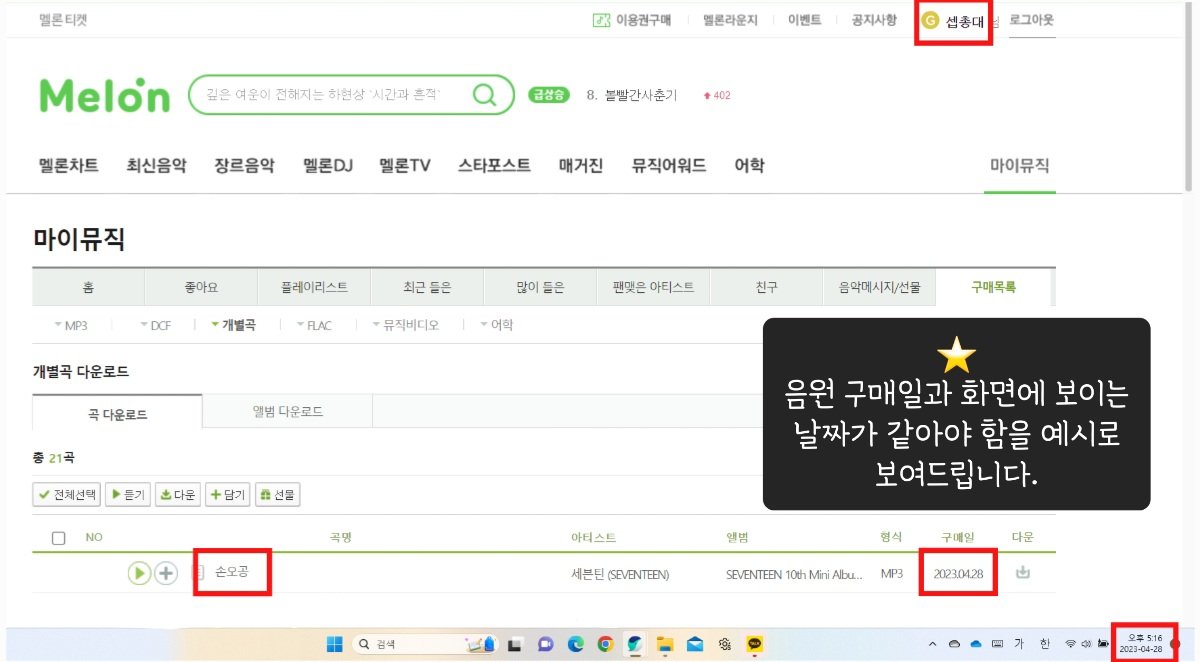This screenshot has height=662, width=1200.
Task: Click the 공지사항 link
Action: tap(874, 20)
